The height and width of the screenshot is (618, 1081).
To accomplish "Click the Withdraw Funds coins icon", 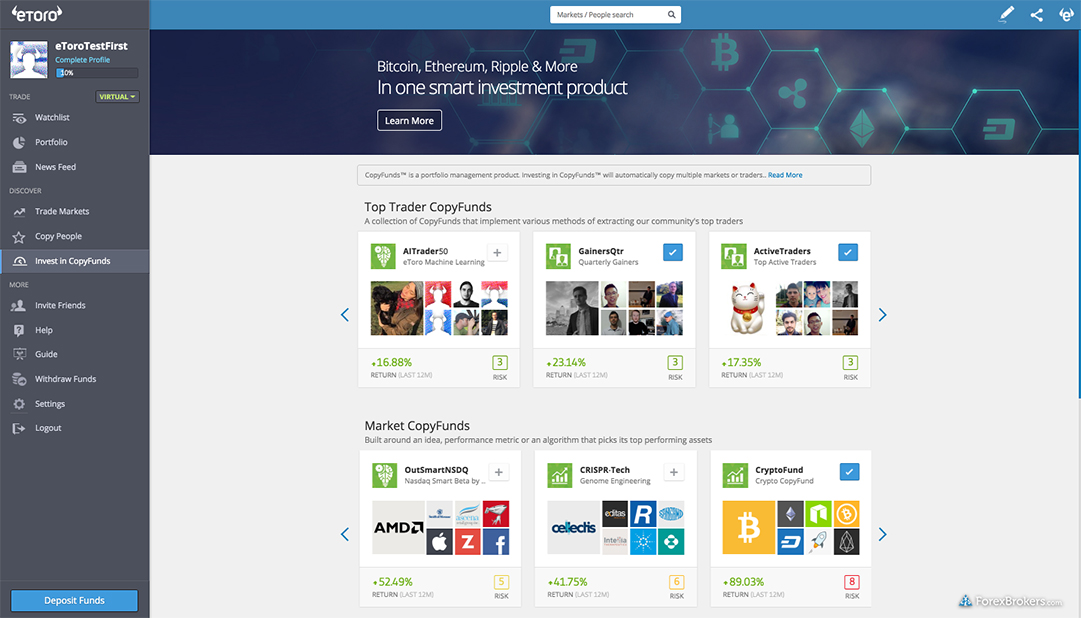I will point(19,379).
